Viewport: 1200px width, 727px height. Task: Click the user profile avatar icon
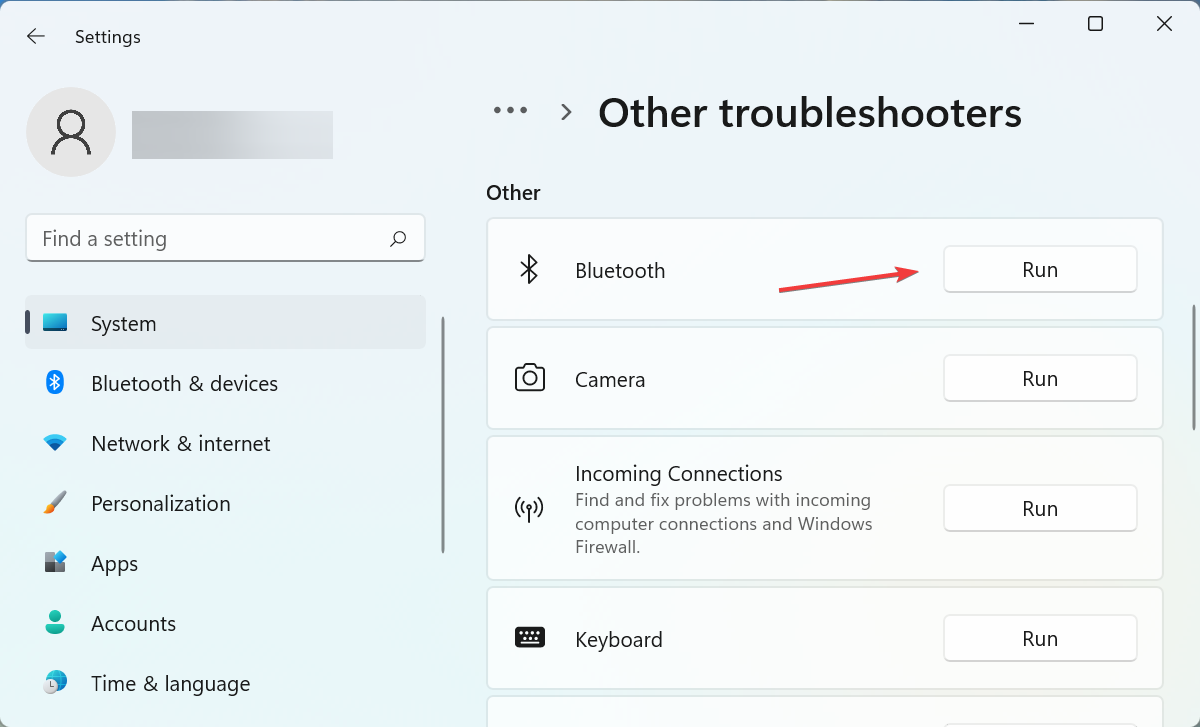click(x=71, y=132)
